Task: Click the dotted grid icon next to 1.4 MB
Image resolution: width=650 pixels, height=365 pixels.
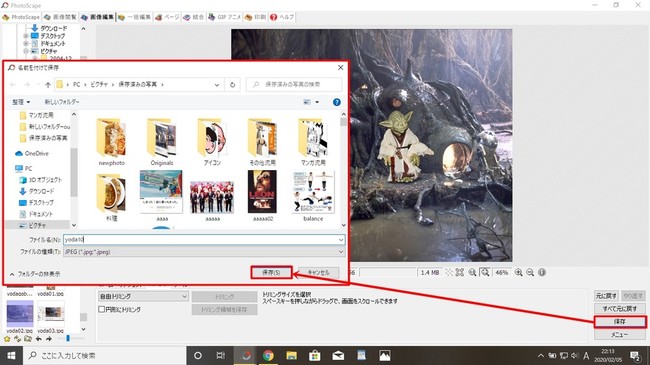Action: (449, 273)
